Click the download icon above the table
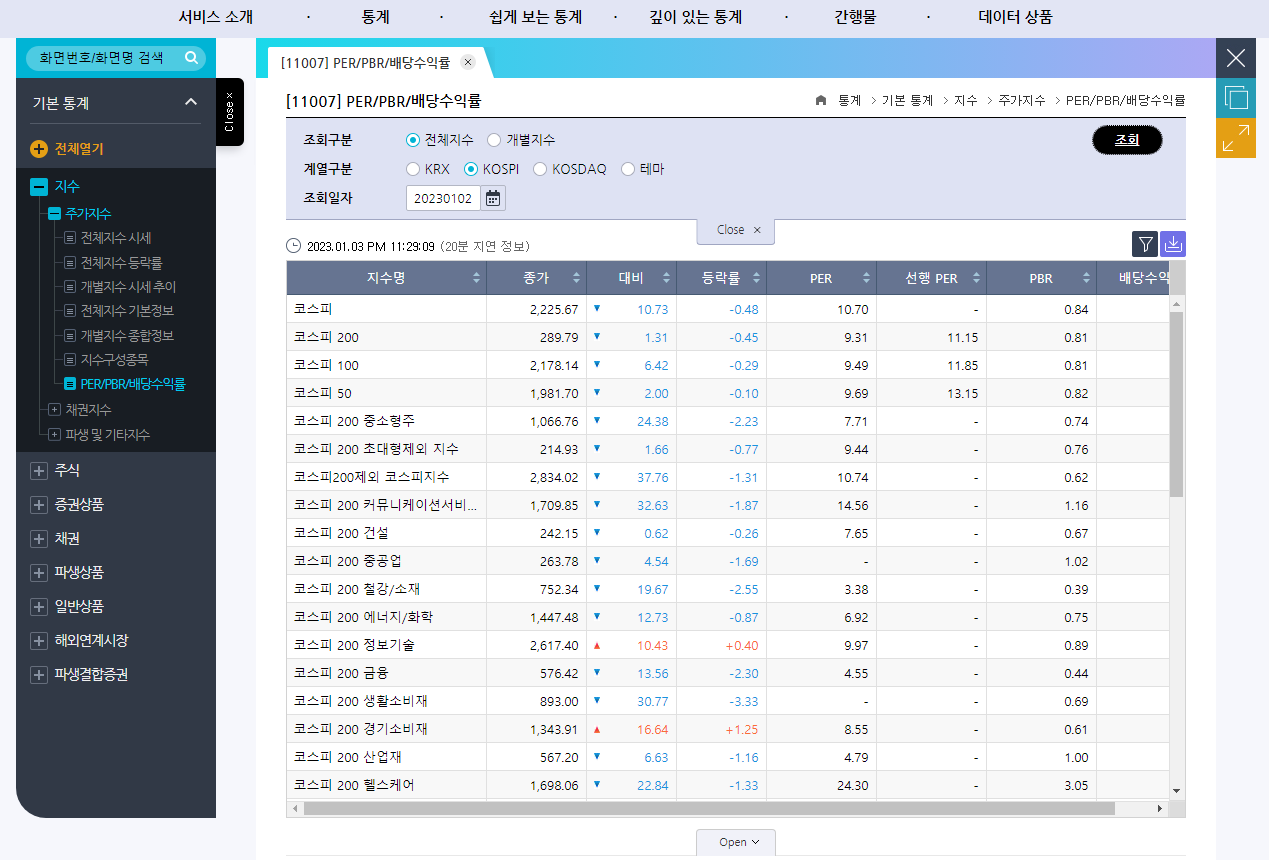1269x860 pixels. point(1173,244)
